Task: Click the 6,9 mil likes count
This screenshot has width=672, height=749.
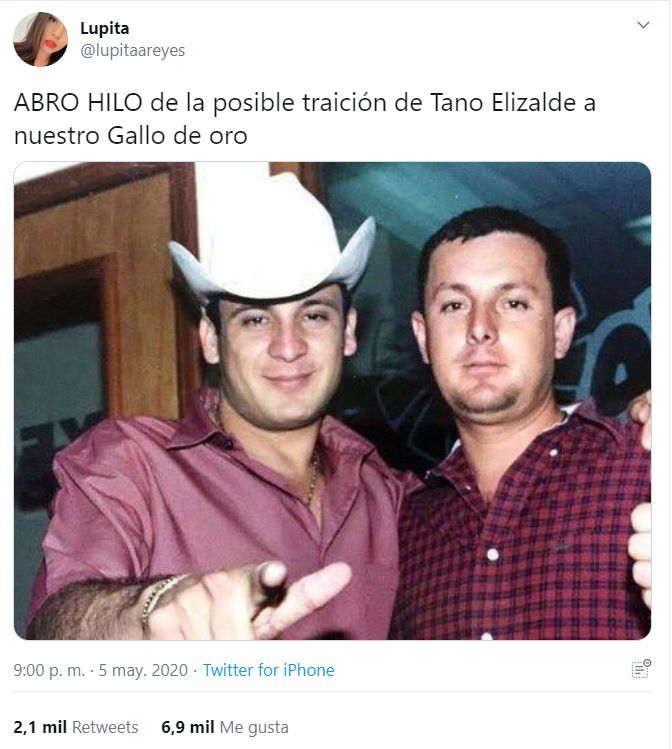Action: click(188, 727)
